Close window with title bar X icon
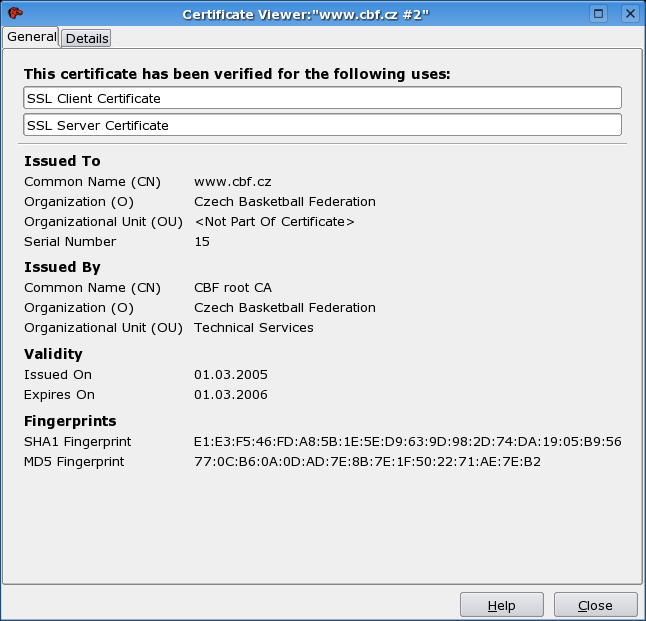 coord(630,14)
